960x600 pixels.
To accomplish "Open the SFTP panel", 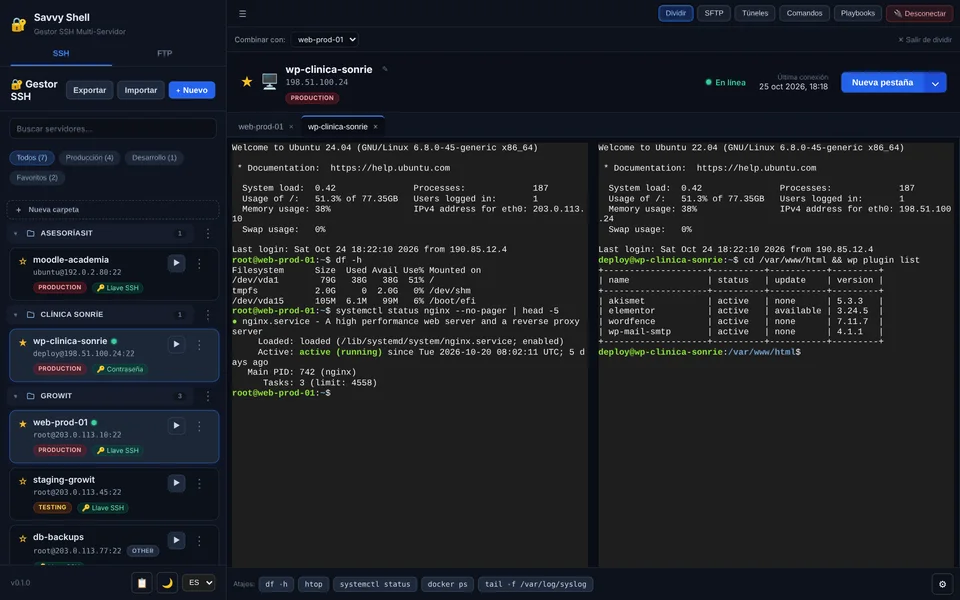I will tap(714, 13).
